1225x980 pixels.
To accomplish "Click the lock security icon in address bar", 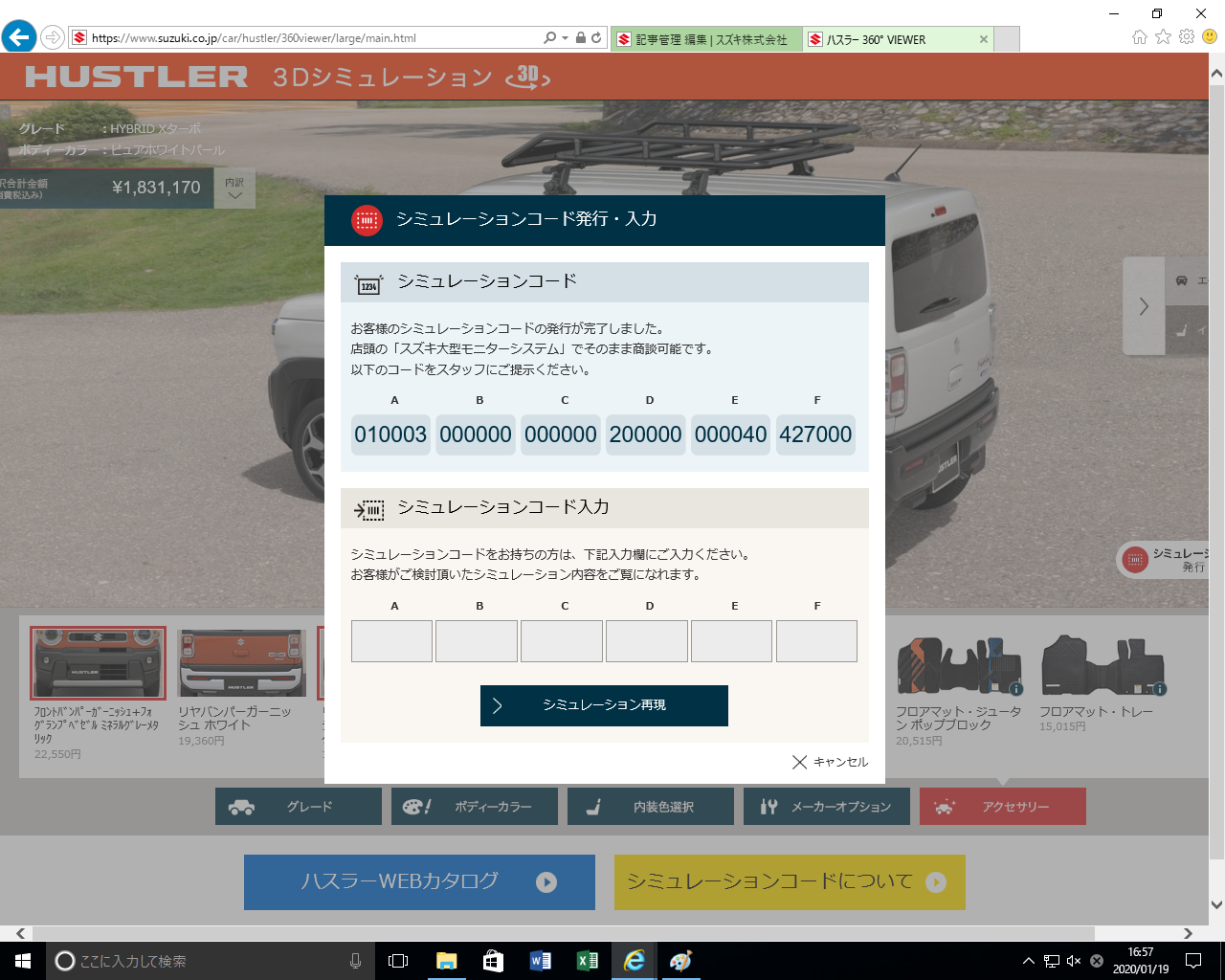I will tap(581, 38).
